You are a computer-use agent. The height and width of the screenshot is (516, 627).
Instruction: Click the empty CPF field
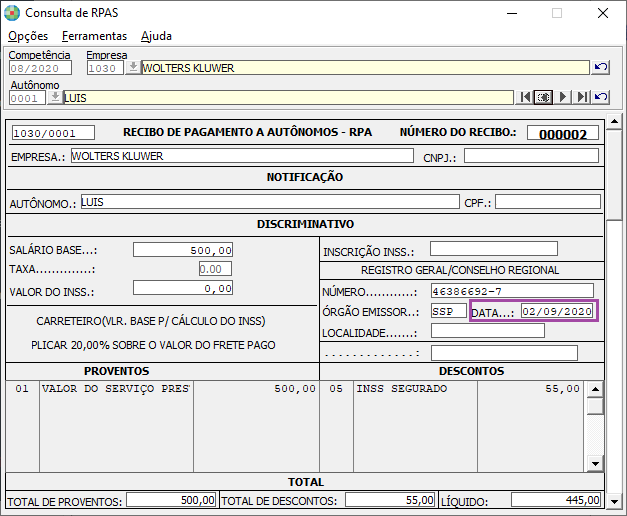548,202
